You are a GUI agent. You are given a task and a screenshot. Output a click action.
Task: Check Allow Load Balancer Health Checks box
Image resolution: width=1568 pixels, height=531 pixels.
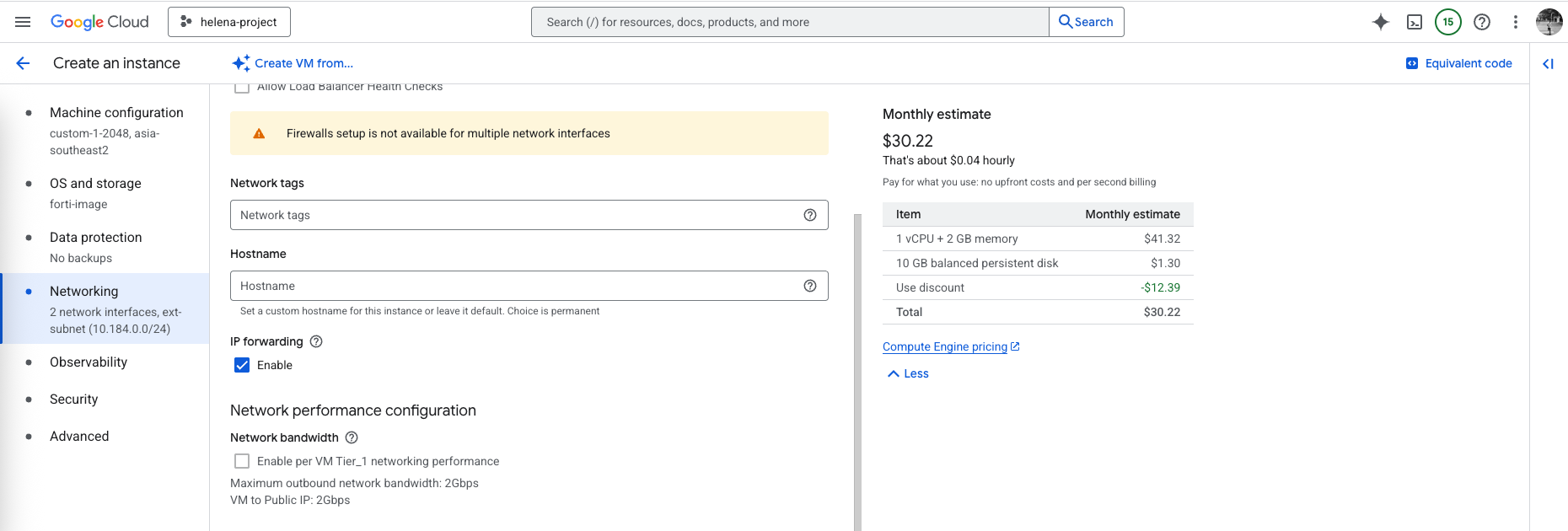(242, 88)
